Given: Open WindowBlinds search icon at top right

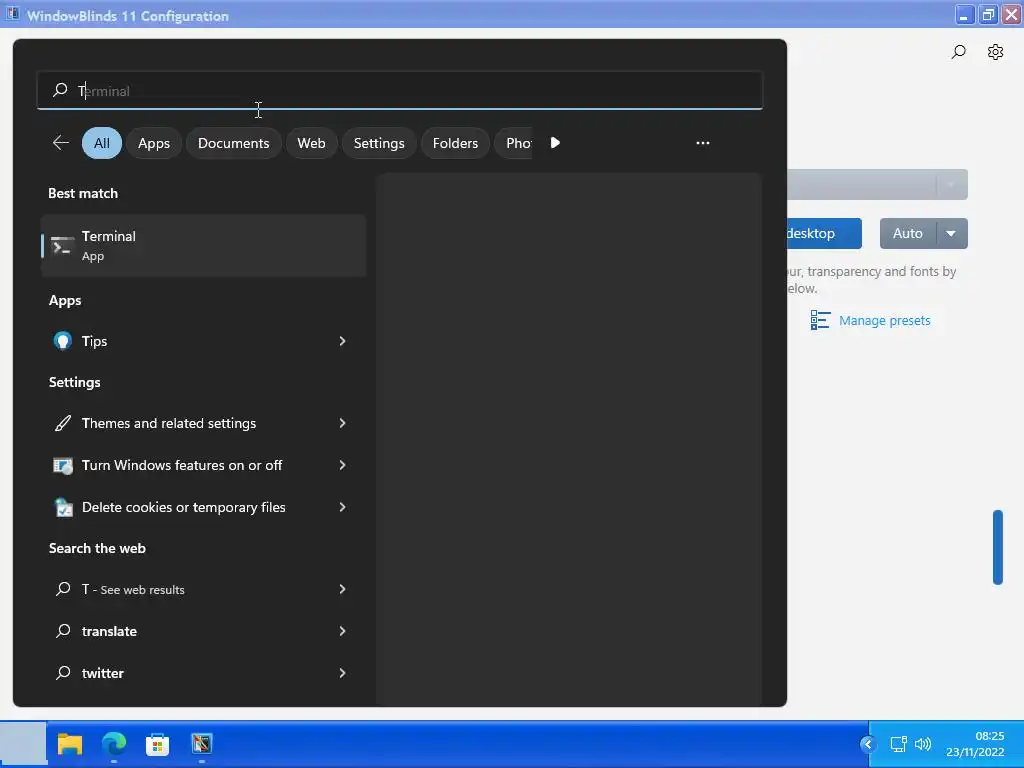Looking at the screenshot, I should [x=959, y=52].
